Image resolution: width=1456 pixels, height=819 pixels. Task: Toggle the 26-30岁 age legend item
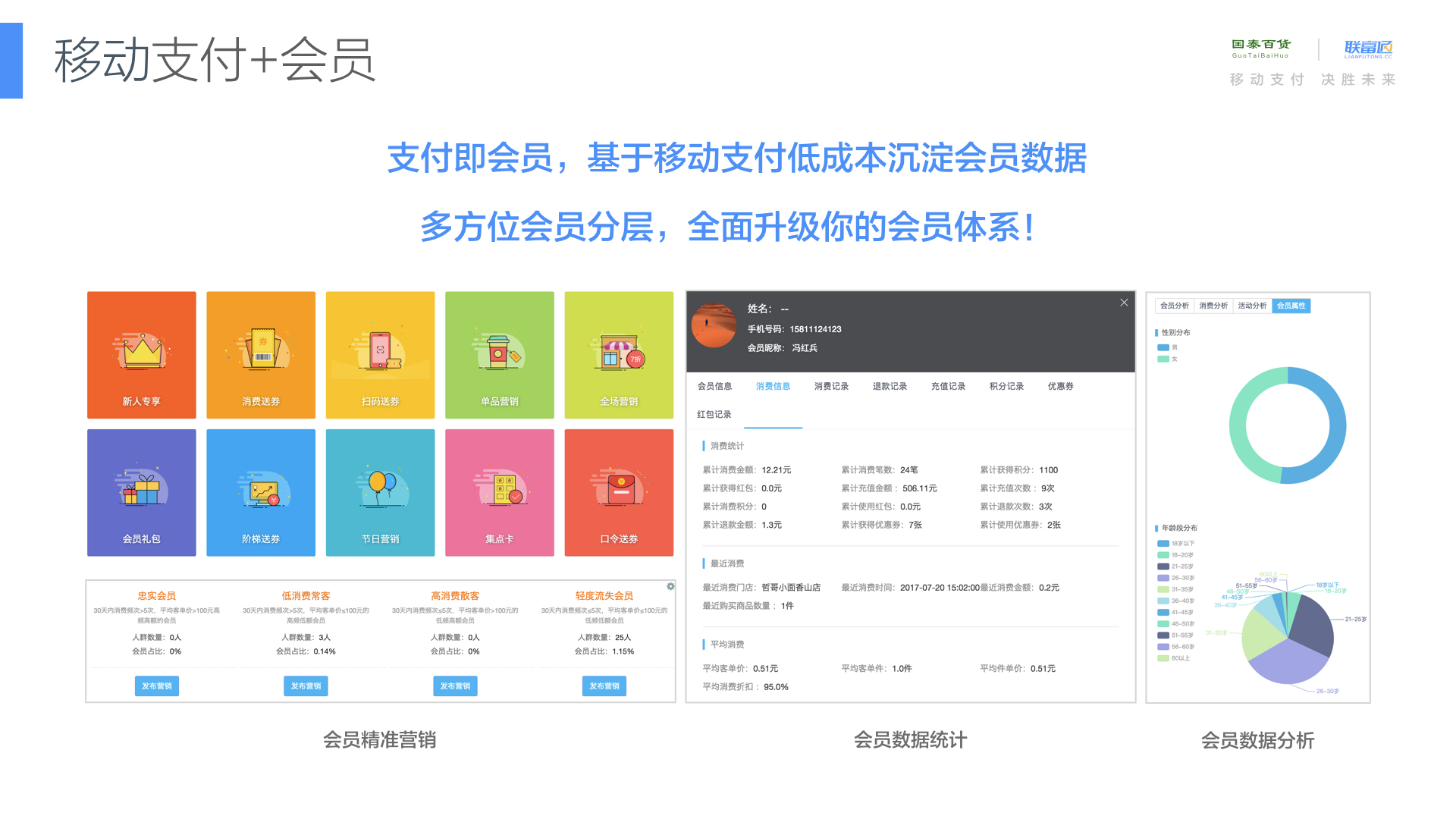tap(1175, 578)
